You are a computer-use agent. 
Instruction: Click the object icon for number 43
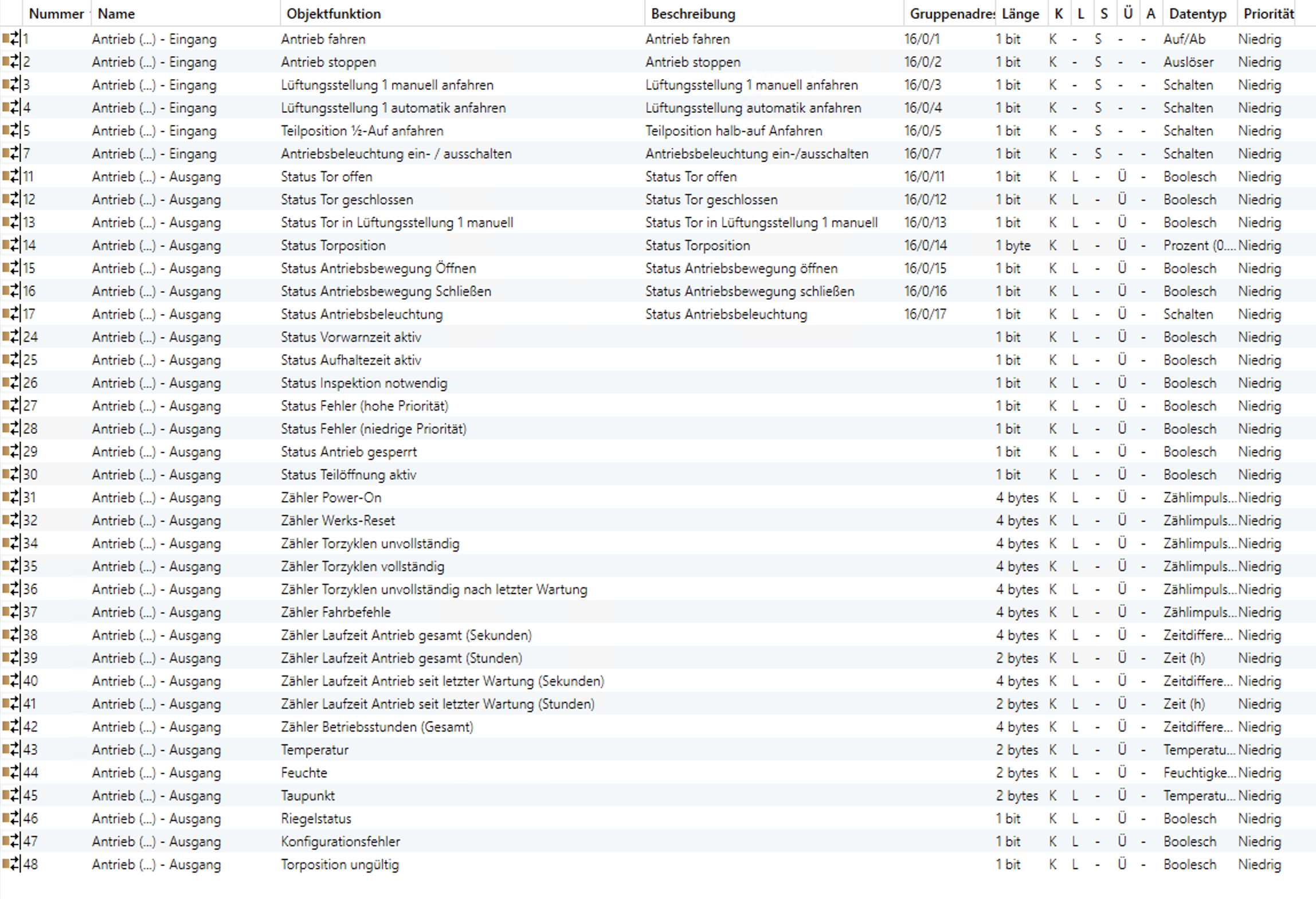point(10,749)
